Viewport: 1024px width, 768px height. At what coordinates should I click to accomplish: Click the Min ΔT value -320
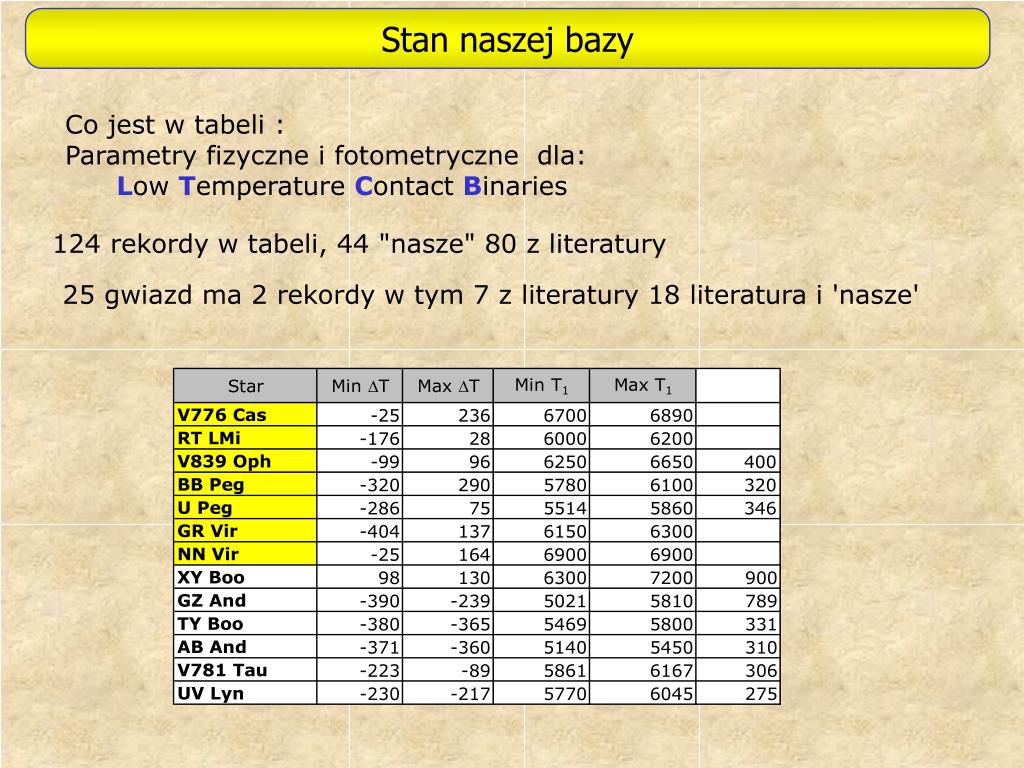click(379, 485)
